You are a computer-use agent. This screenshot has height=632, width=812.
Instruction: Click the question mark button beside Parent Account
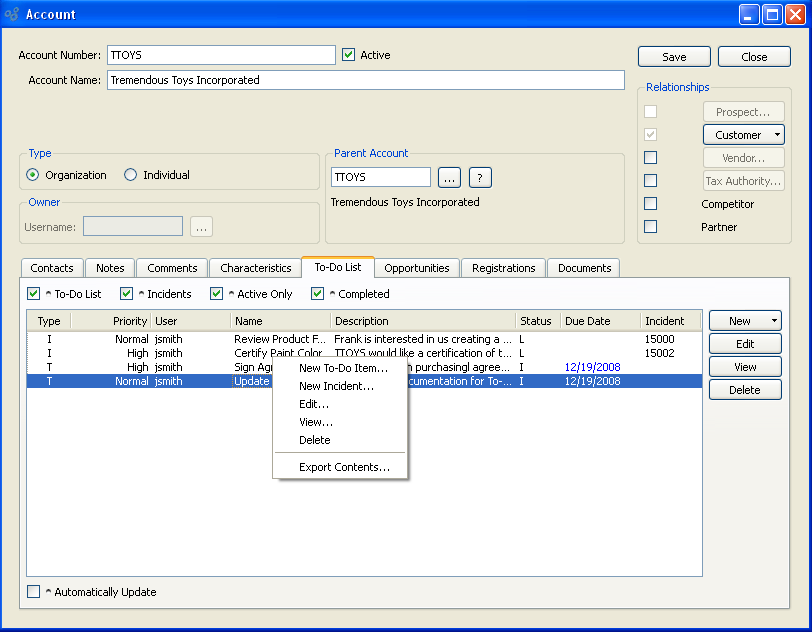point(480,178)
